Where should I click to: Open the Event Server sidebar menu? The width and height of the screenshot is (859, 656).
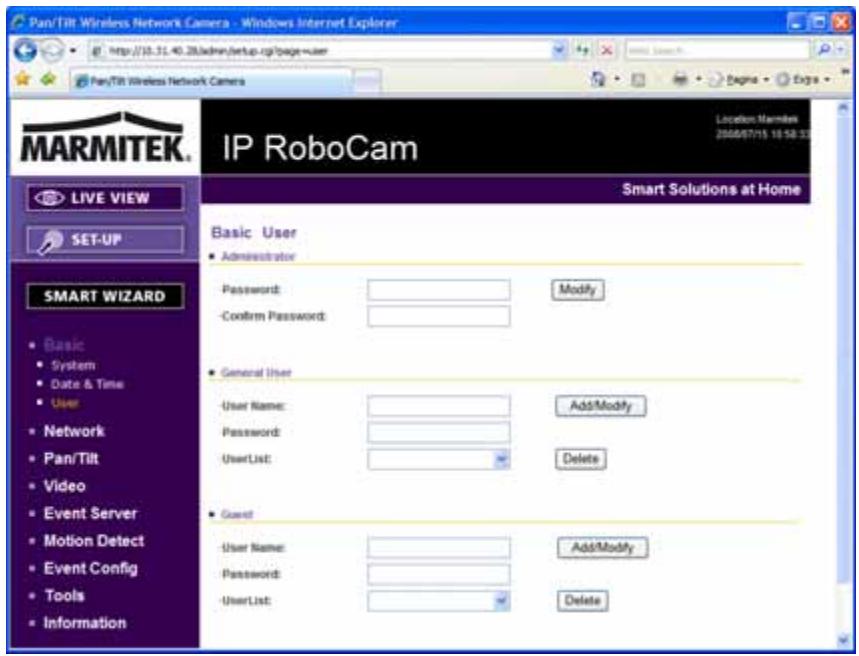click(90, 514)
